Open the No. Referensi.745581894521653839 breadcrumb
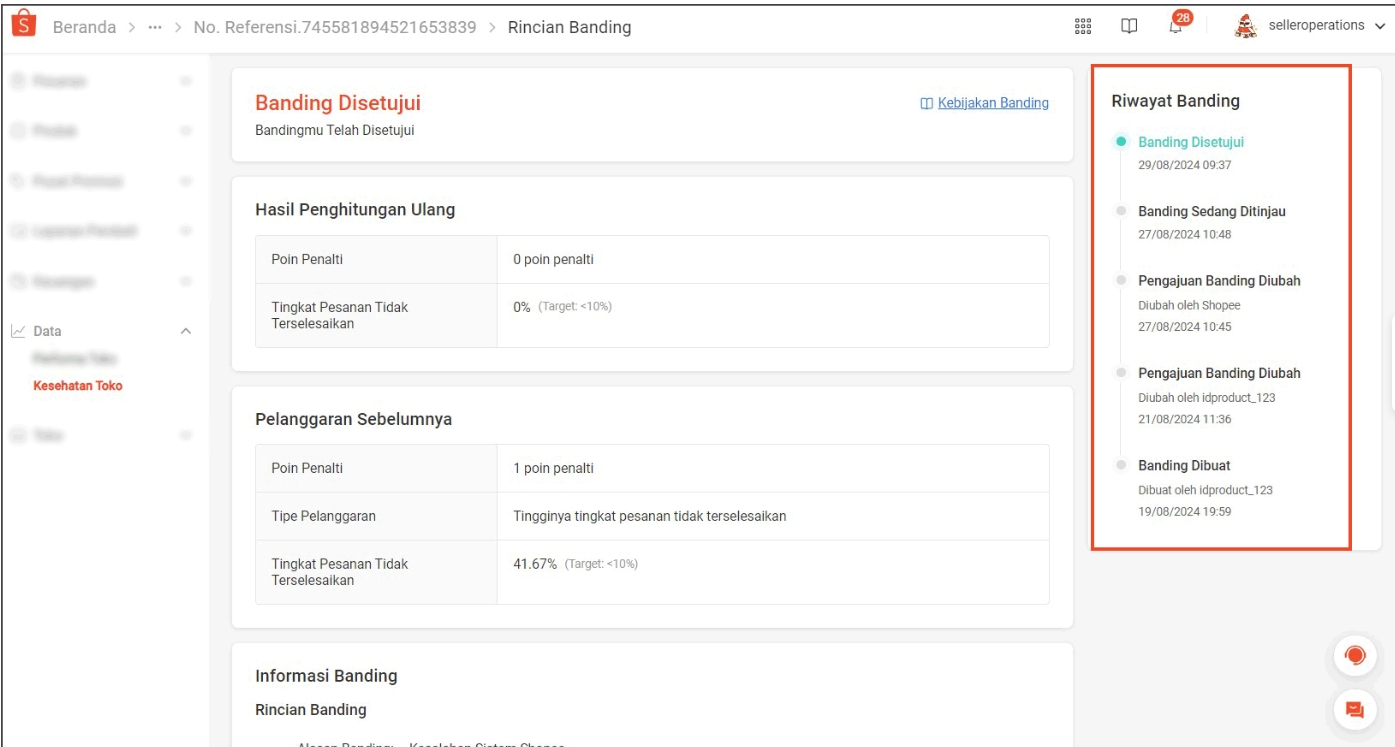 click(x=335, y=27)
